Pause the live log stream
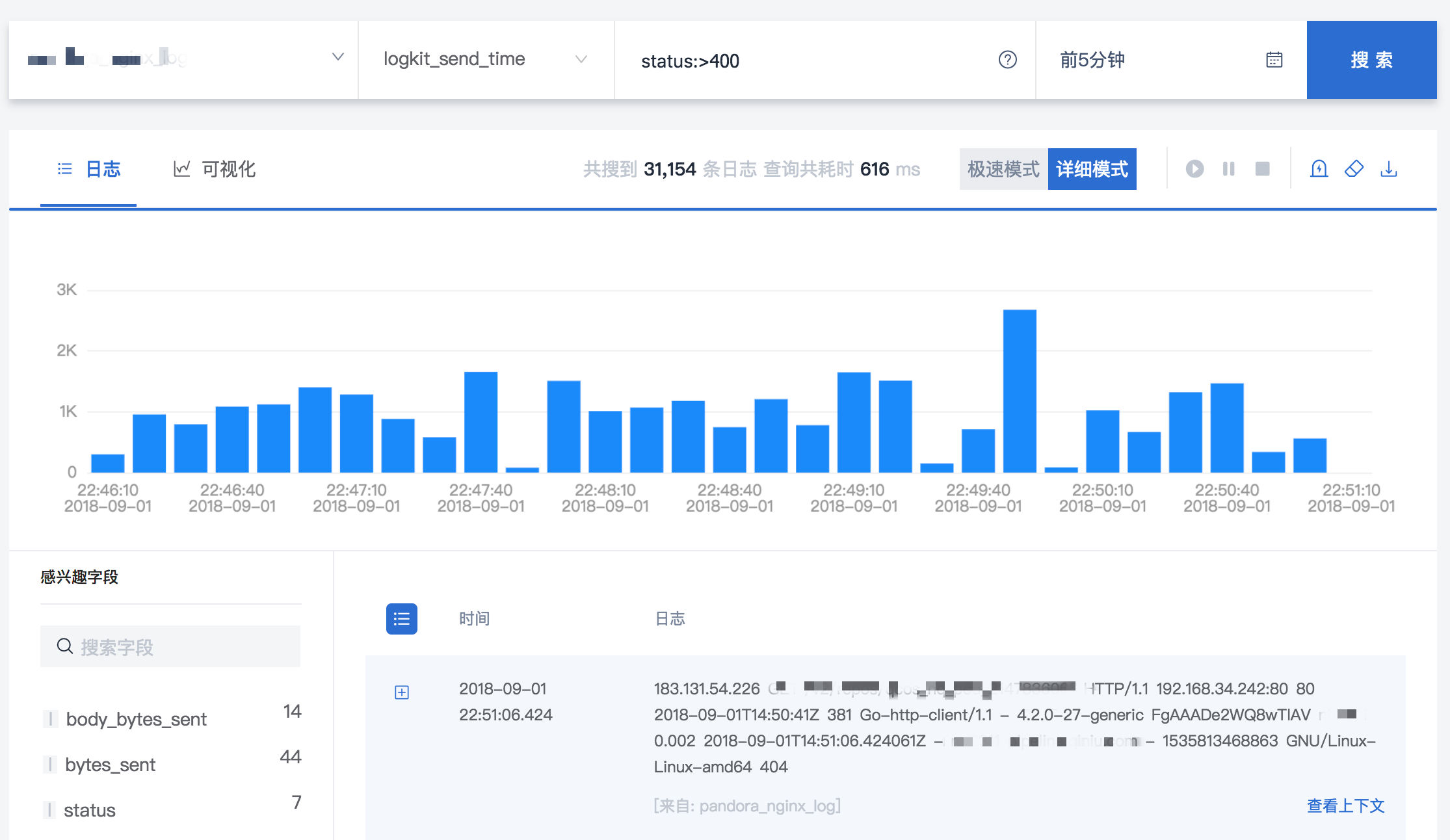The image size is (1450, 840). [x=1228, y=169]
